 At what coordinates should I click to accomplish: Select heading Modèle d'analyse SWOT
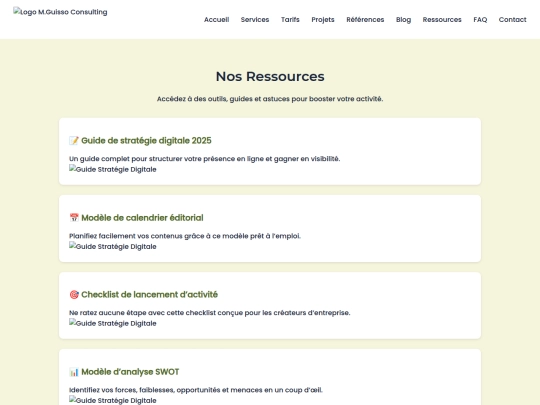[130, 372]
